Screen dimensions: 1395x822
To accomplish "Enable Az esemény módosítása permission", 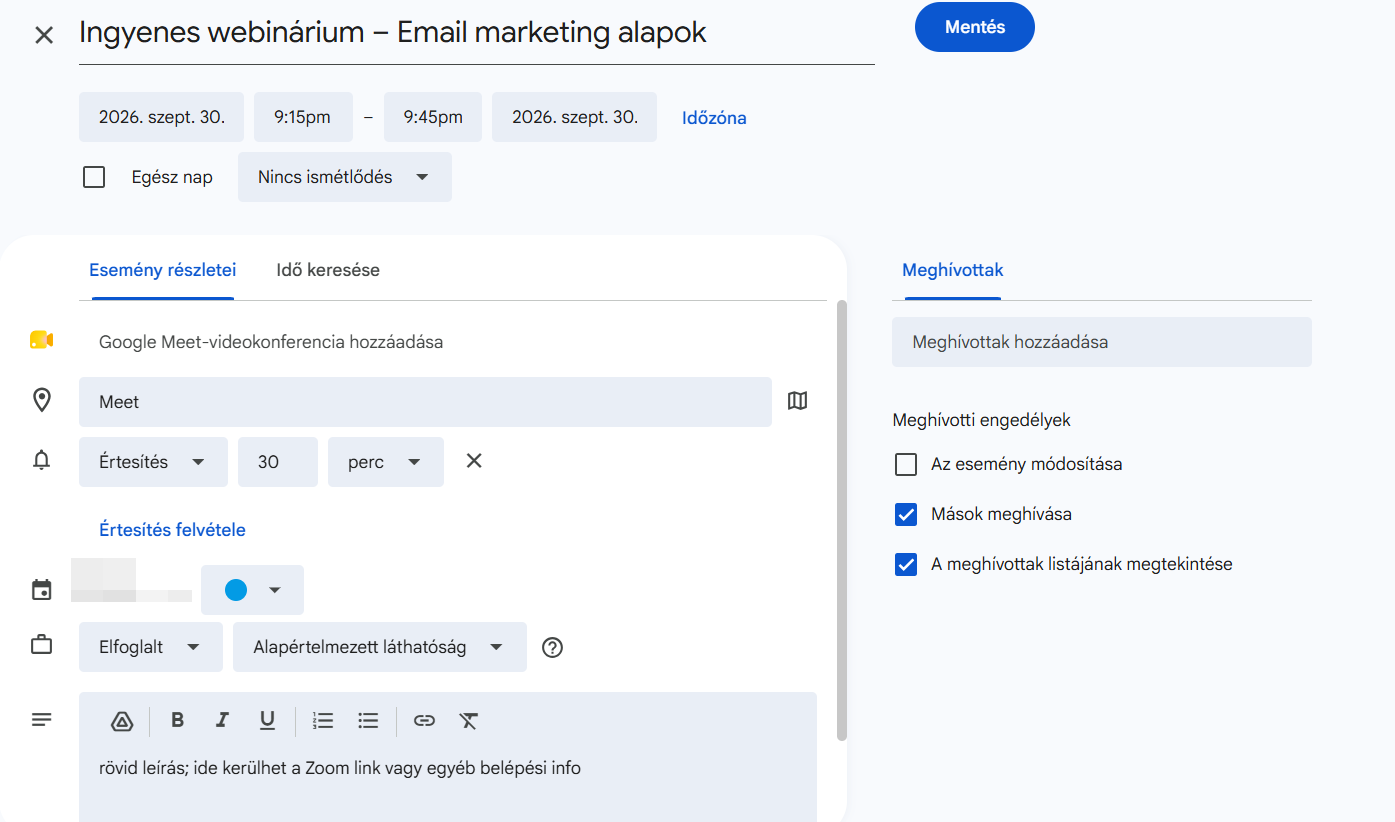I will click(x=906, y=464).
